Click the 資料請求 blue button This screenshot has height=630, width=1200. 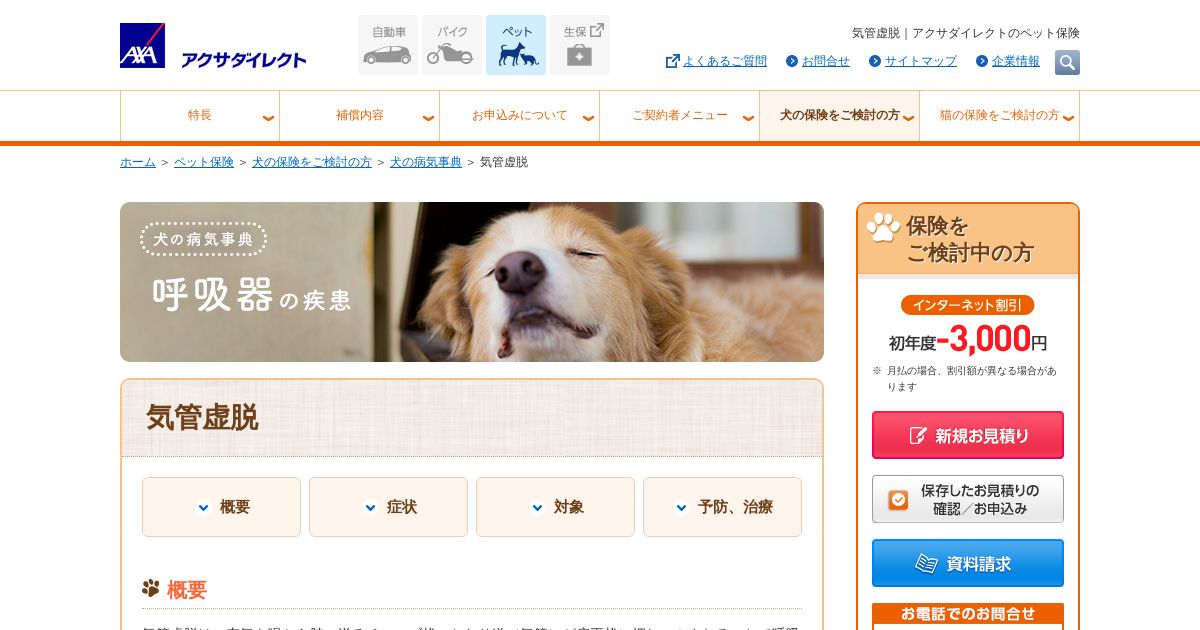point(968,563)
